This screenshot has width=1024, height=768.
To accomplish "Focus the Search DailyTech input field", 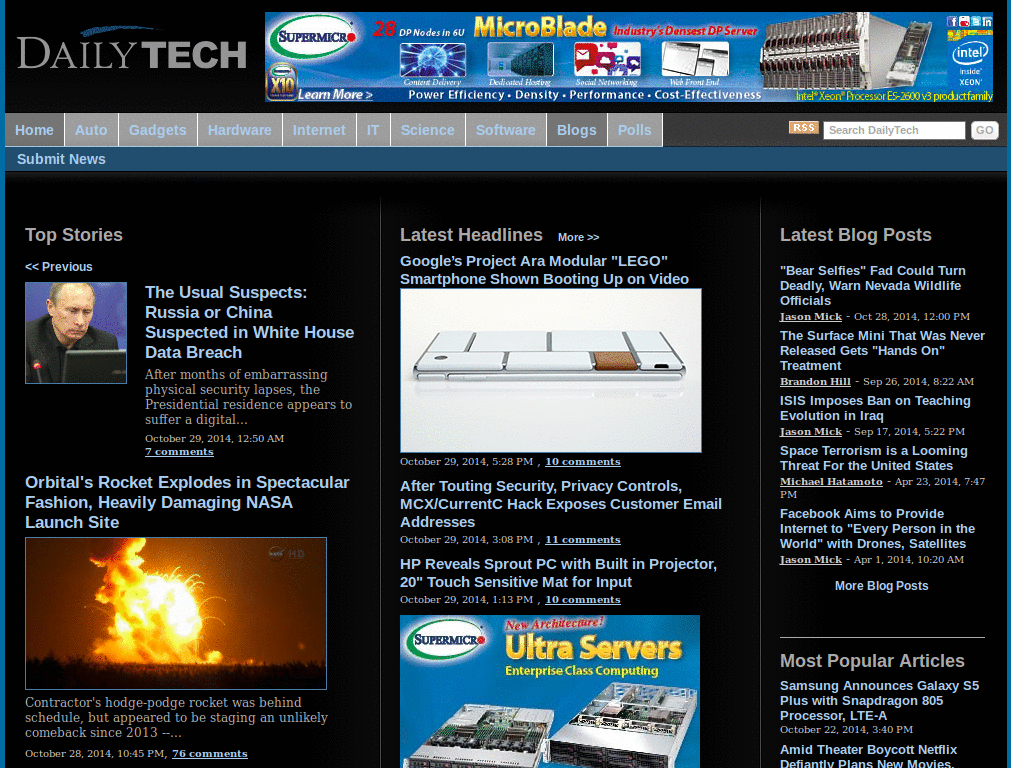I will click(x=893, y=130).
